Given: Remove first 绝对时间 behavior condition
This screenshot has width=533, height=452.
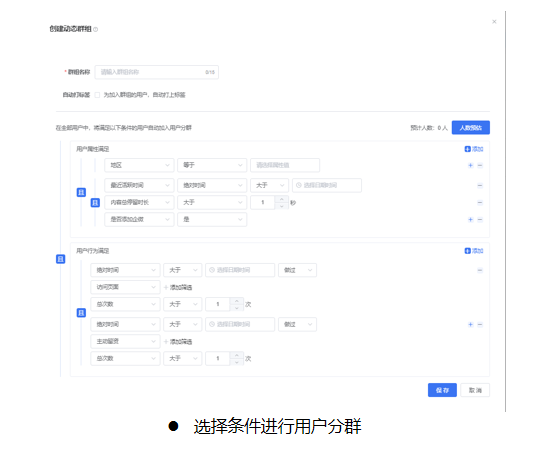Looking at the screenshot, I should tap(480, 271).
